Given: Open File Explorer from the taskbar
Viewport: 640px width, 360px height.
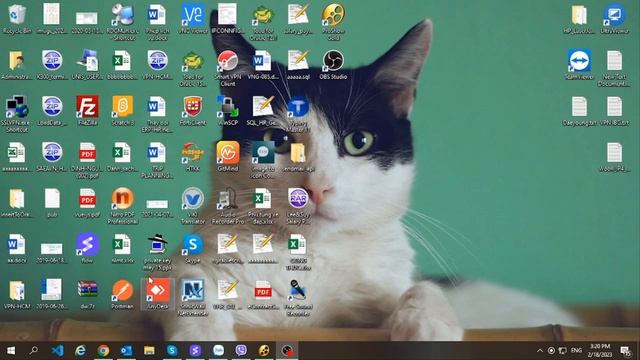Looking at the screenshot, I should [149, 350].
